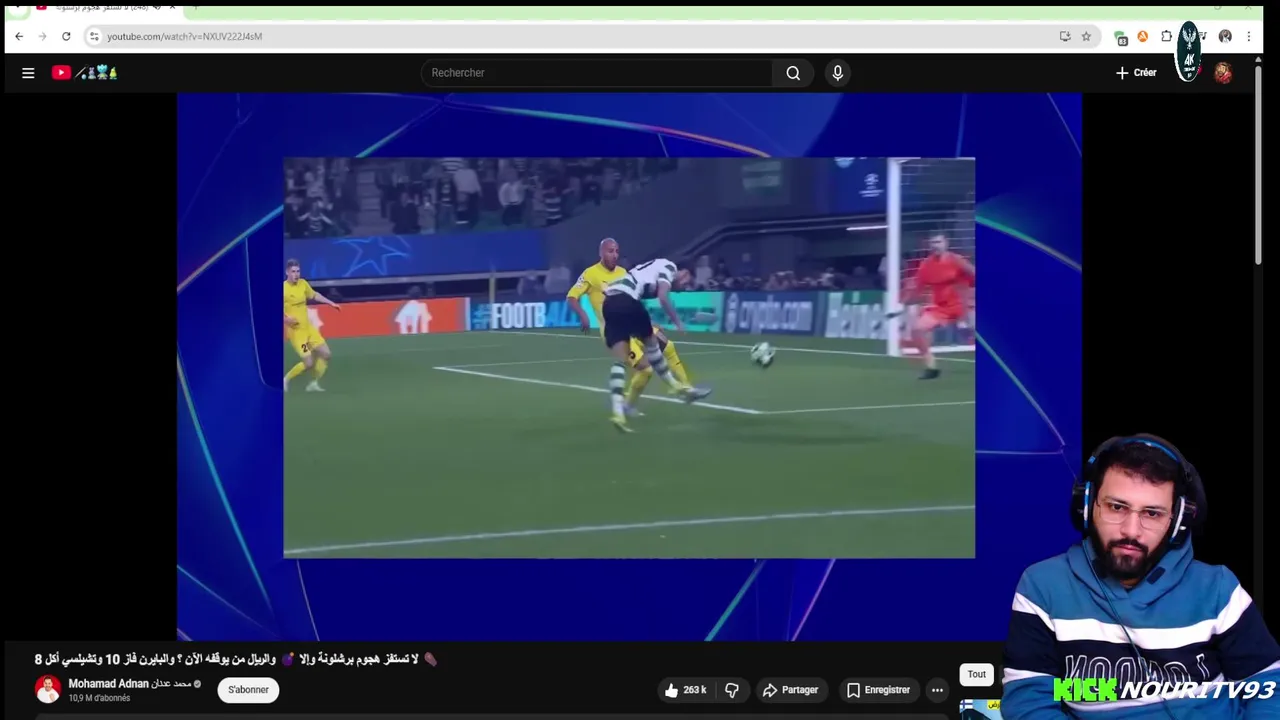The height and width of the screenshot is (720, 1280).
Task: Click the Créer button
Action: (x=1137, y=73)
